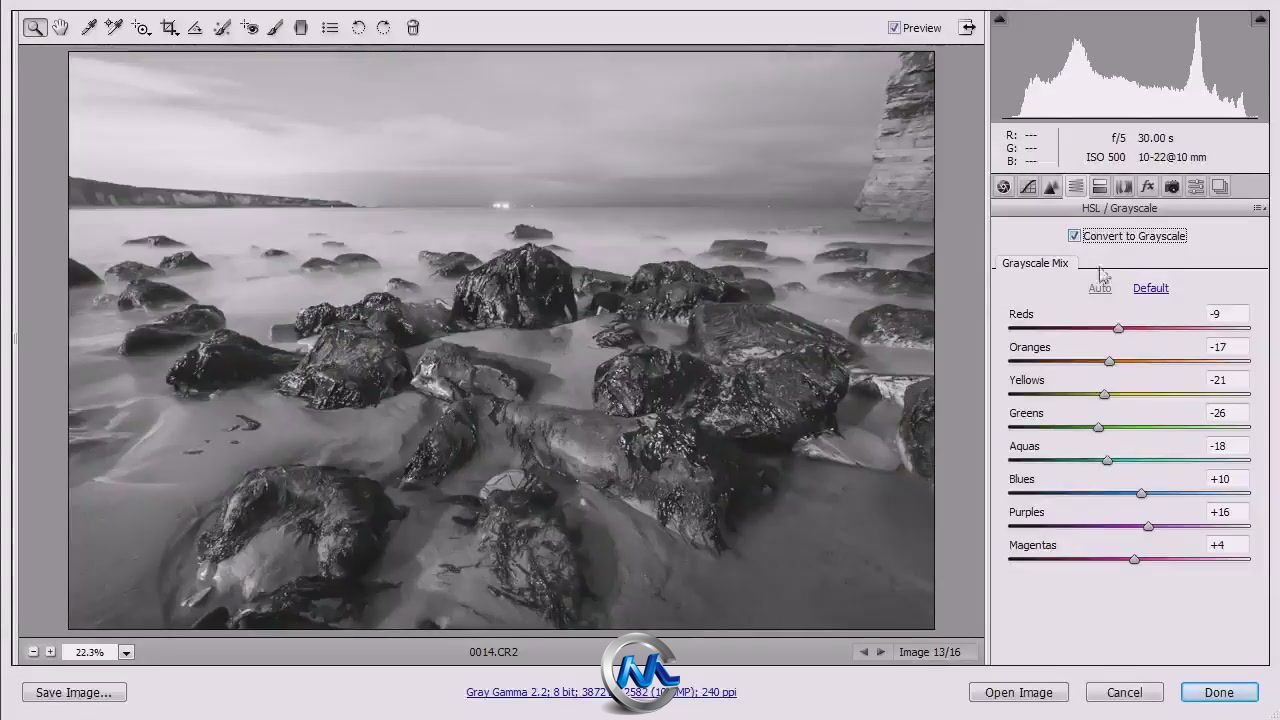Toggle full screen mode icon
The height and width of the screenshot is (720, 1280).
(967, 28)
